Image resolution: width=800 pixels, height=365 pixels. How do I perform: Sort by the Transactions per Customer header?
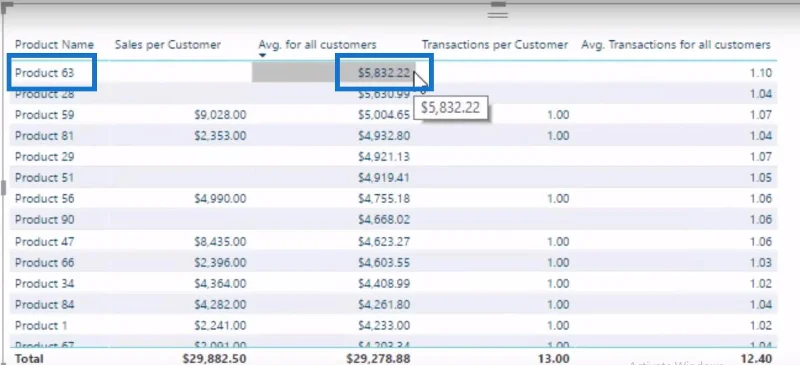(x=494, y=44)
